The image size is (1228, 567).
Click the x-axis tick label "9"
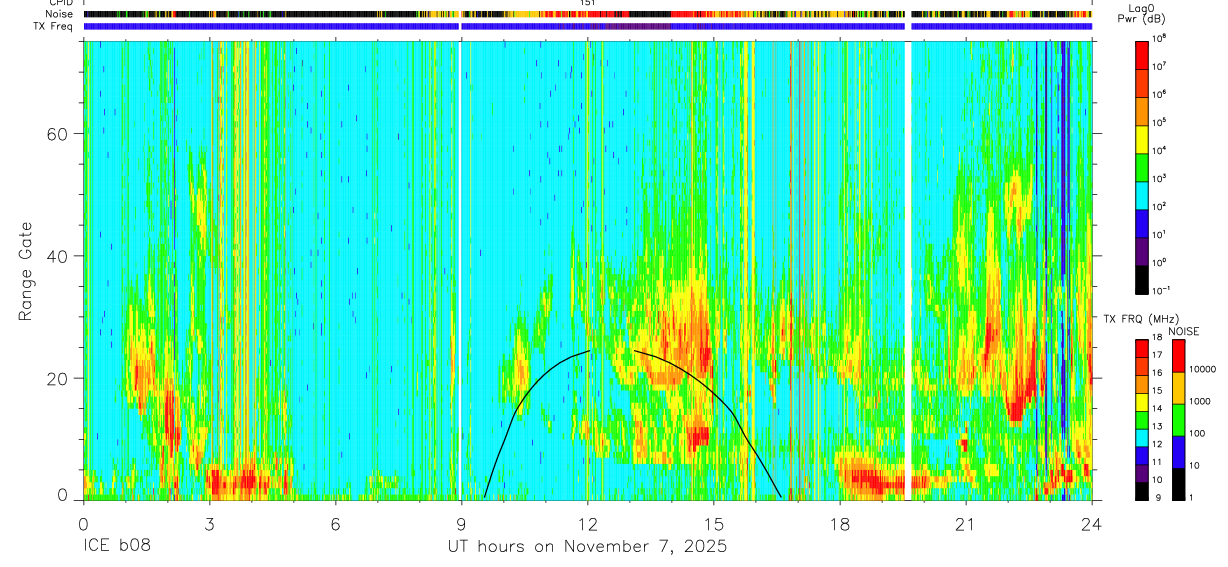(461, 523)
